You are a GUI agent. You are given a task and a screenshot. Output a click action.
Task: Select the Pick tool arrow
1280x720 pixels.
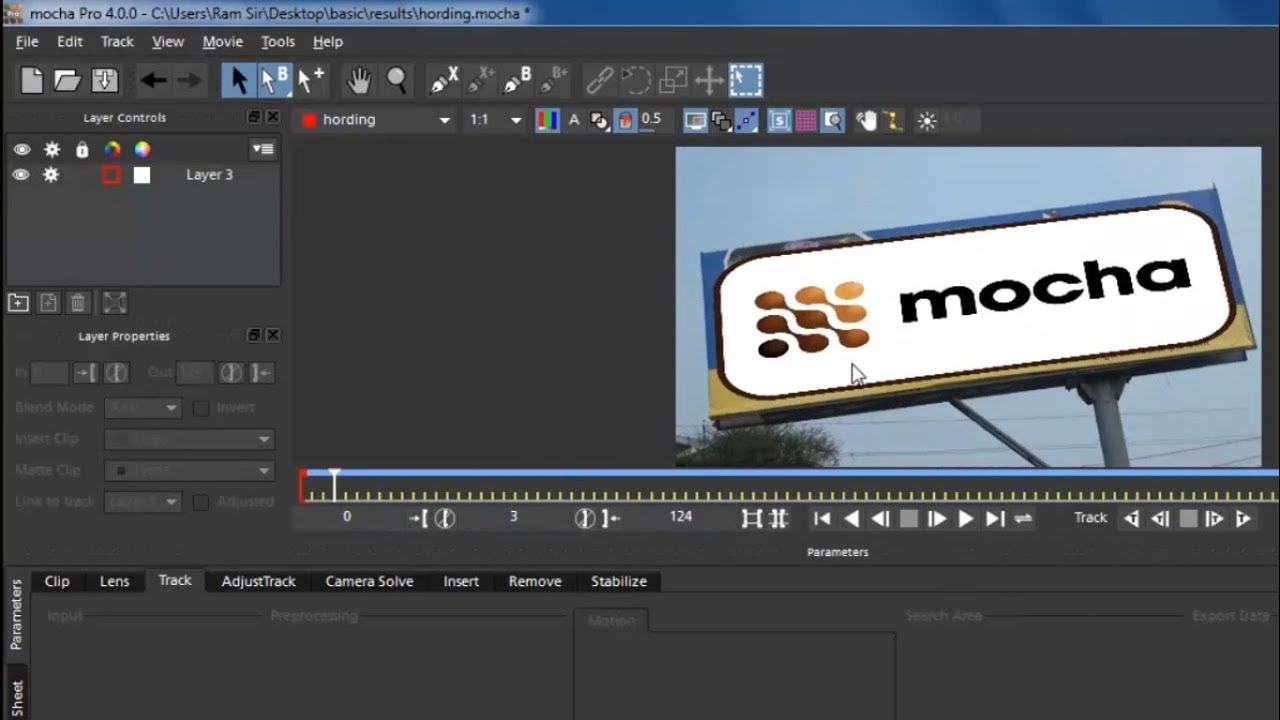238,80
